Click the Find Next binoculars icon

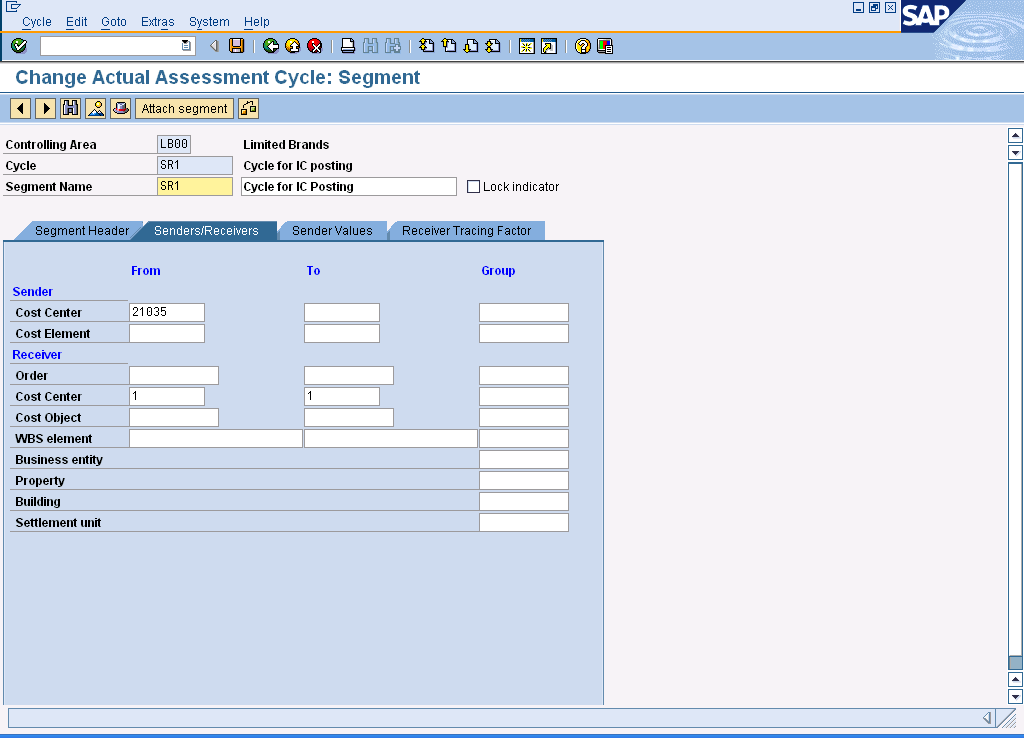(x=392, y=46)
